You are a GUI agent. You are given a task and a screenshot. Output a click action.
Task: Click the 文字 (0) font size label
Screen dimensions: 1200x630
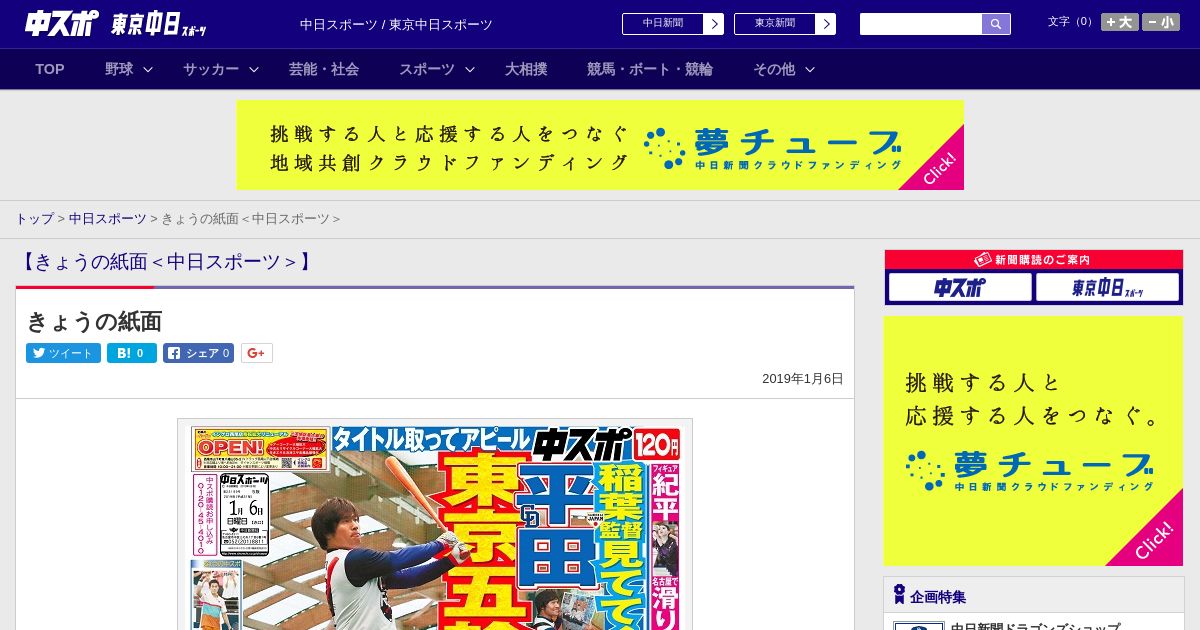[x=1071, y=22]
